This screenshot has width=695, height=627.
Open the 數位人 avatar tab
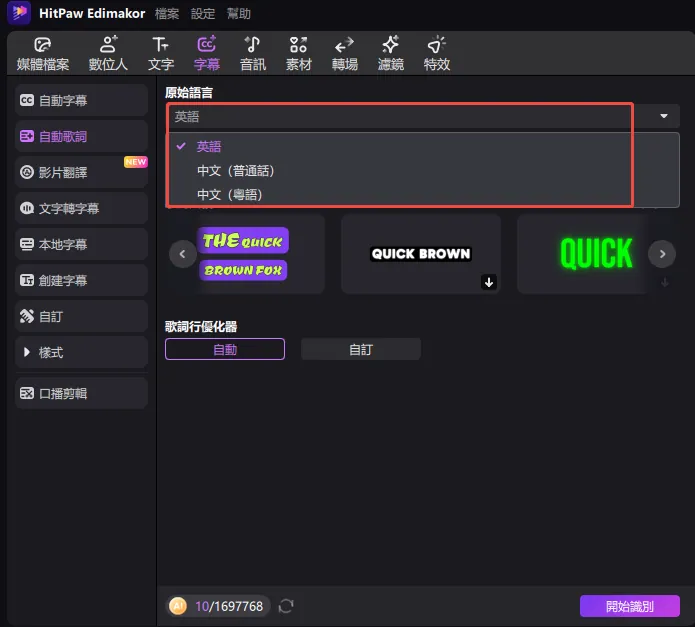(x=108, y=54)
